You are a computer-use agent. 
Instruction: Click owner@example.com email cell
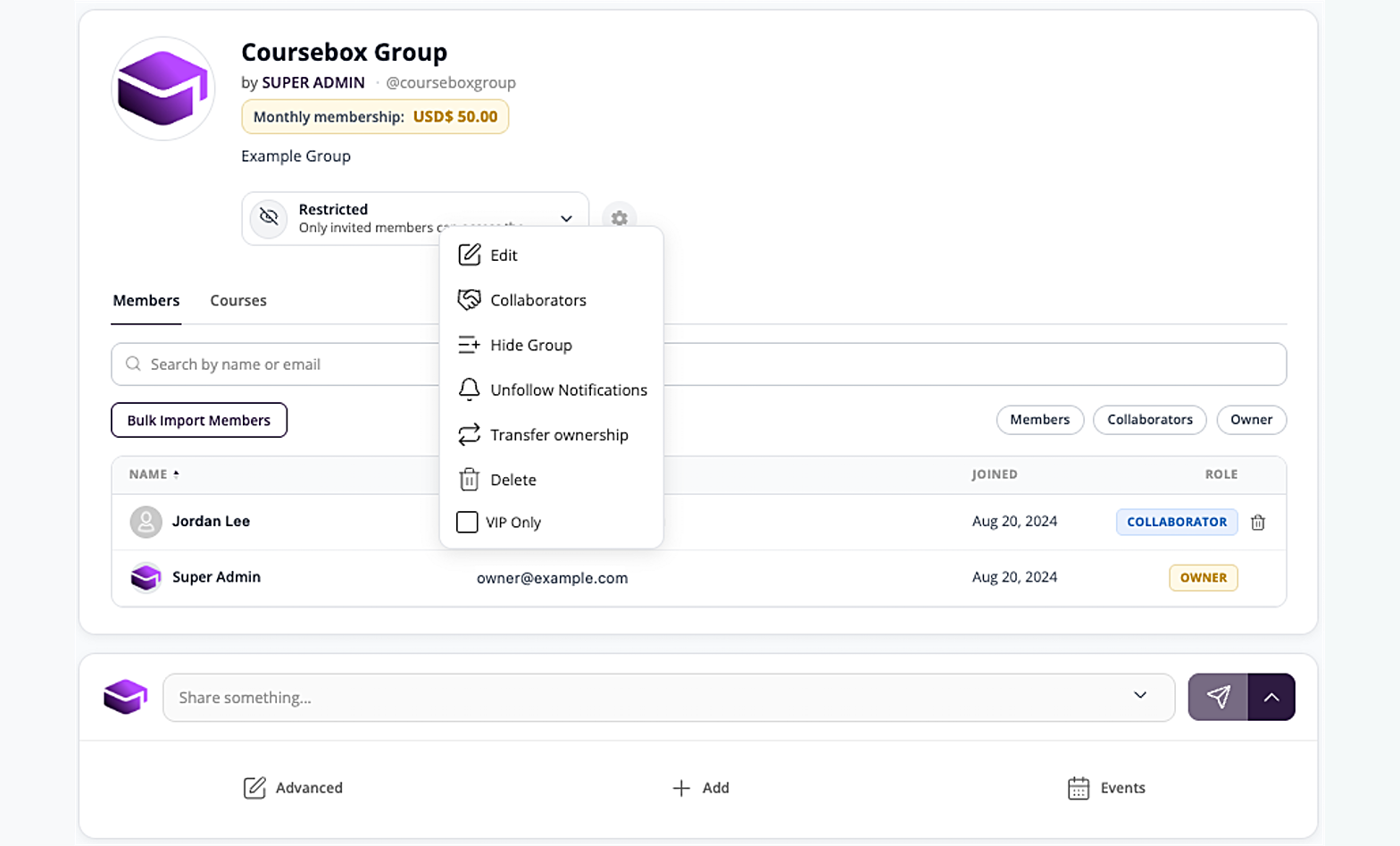(552, 578)
